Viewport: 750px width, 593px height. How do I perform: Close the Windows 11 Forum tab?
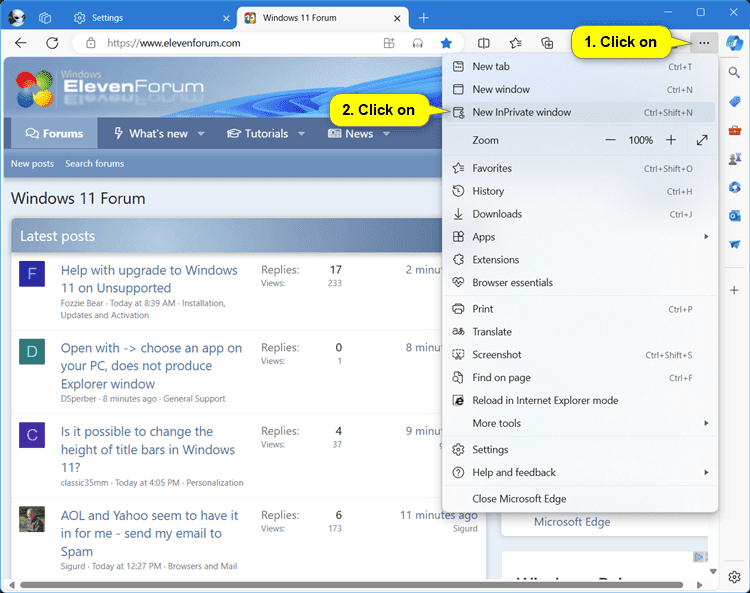tap(397, 18)
